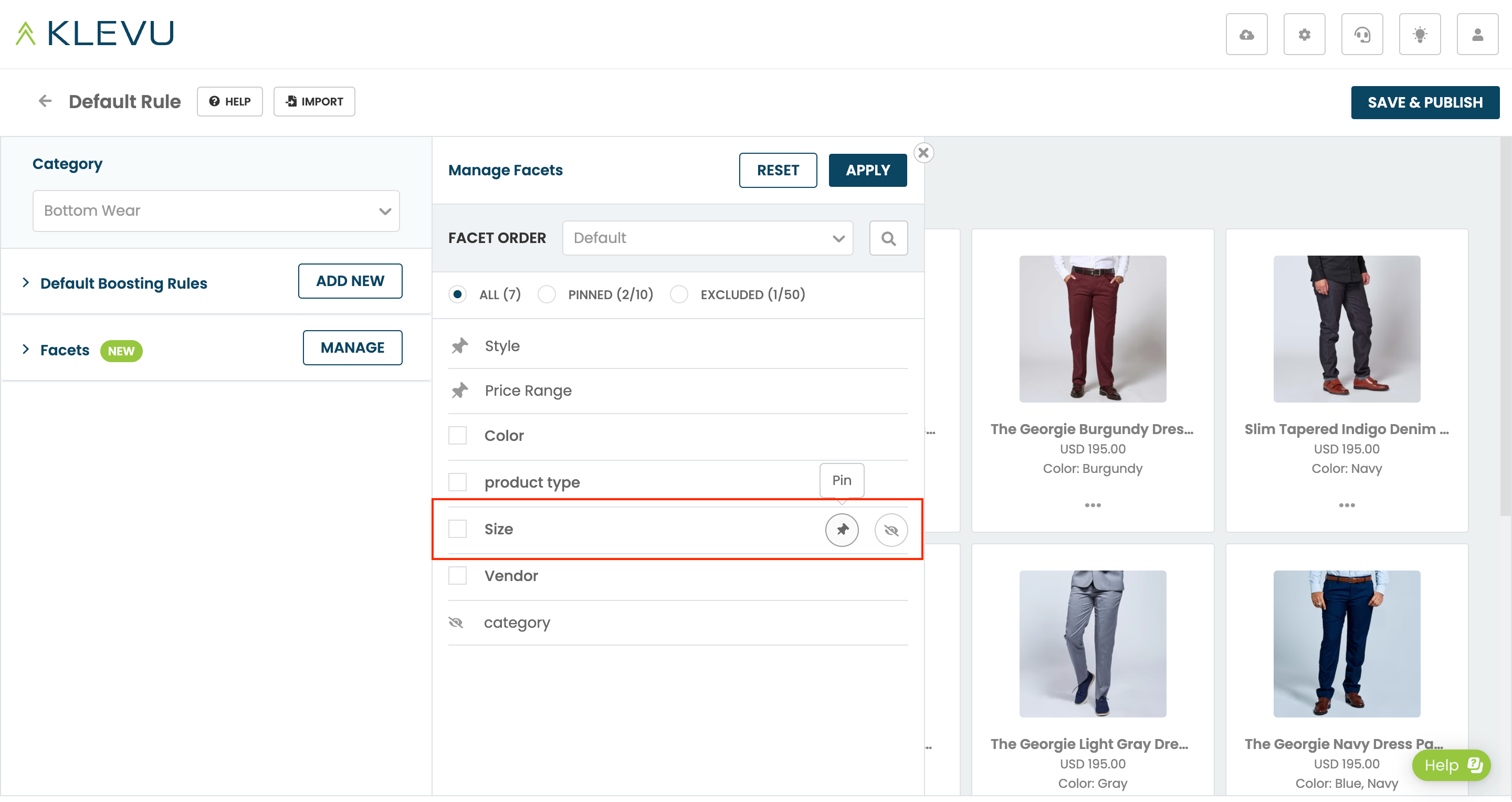Open the Slim Tapered Indigo Denim image
Screen dimensions: 1512x802
tap(1347, 329)
